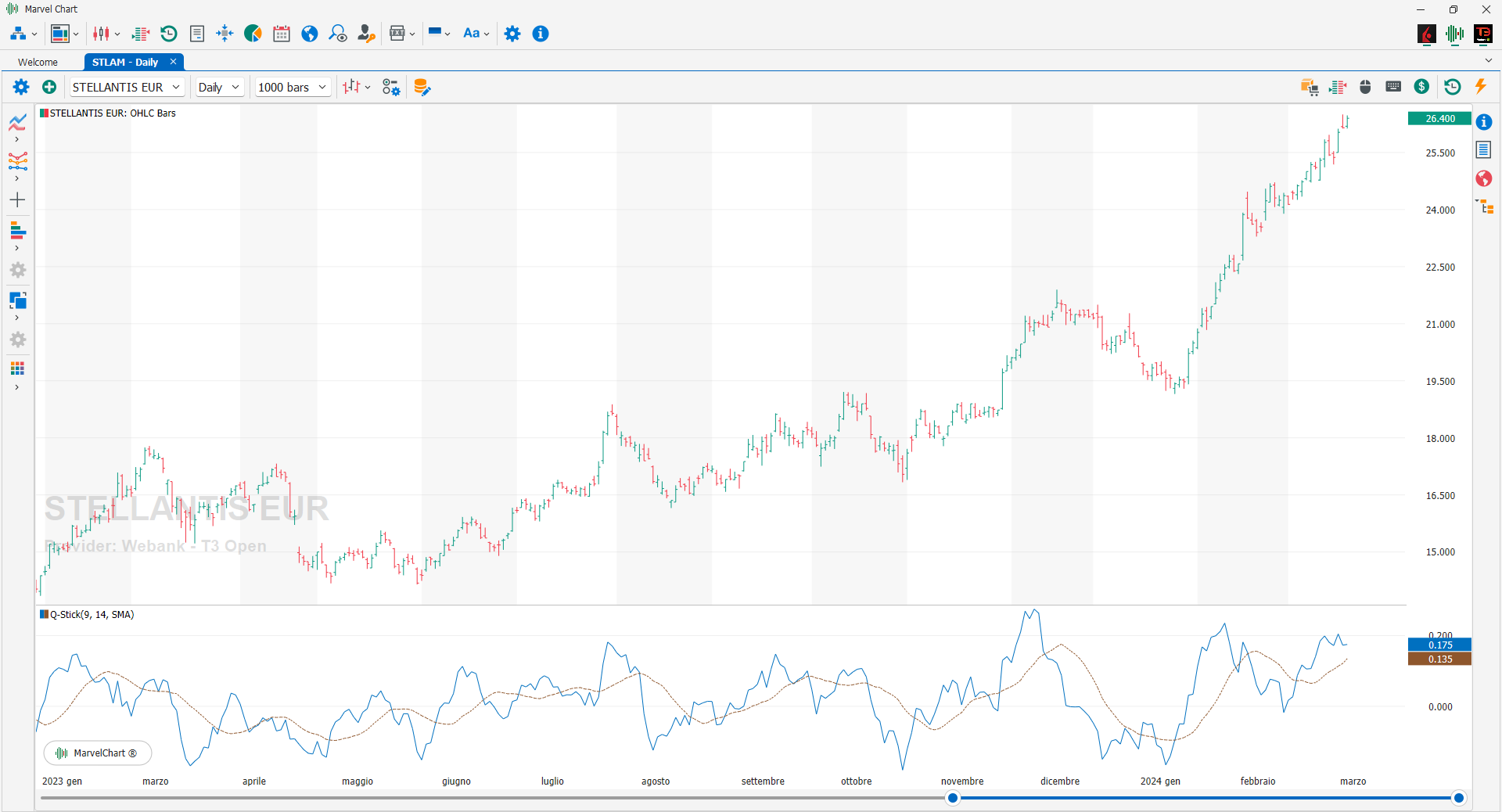Open the order book icon in the main toolbar

[x=141, y=34]
